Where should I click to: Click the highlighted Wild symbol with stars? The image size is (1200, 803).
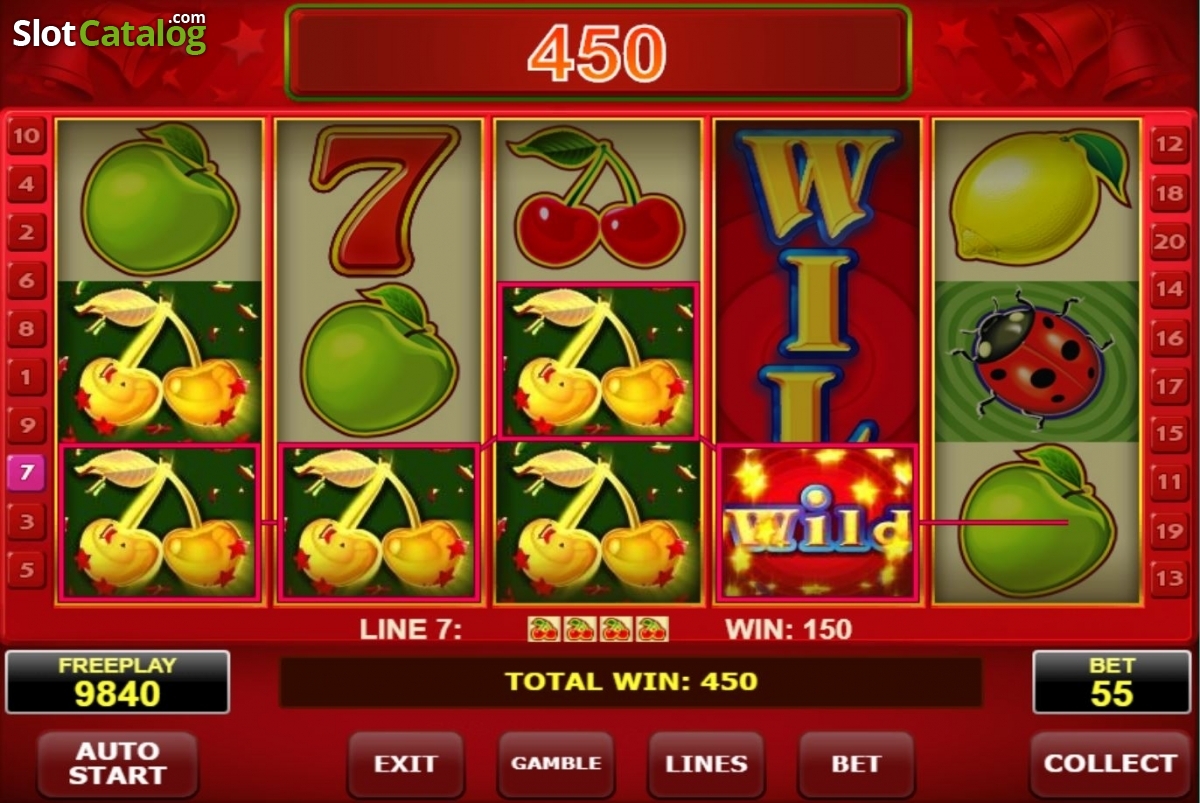[817, 523]
